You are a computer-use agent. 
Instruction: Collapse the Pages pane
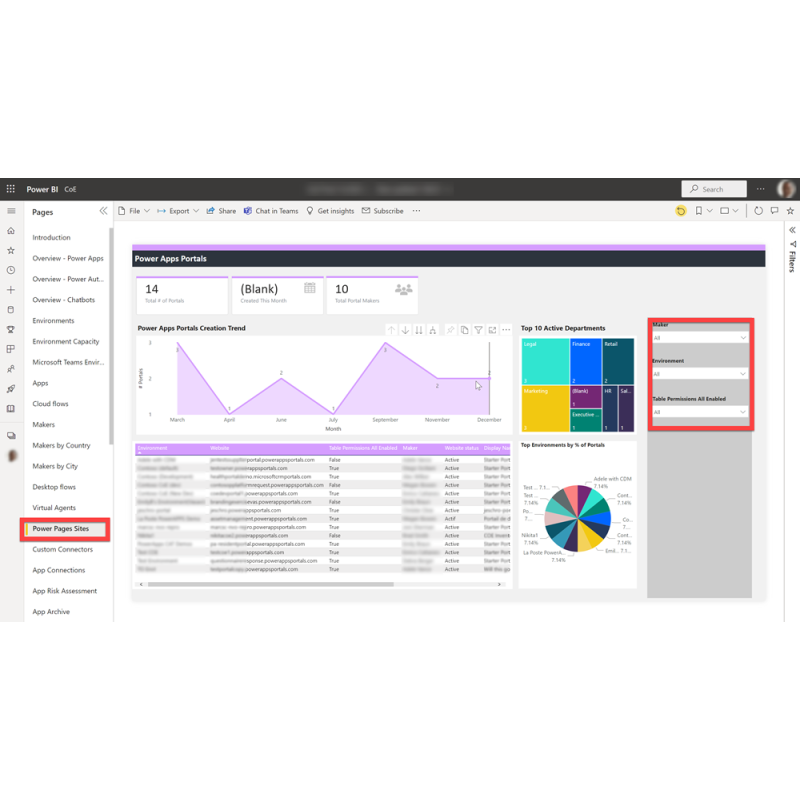[104, 211]
